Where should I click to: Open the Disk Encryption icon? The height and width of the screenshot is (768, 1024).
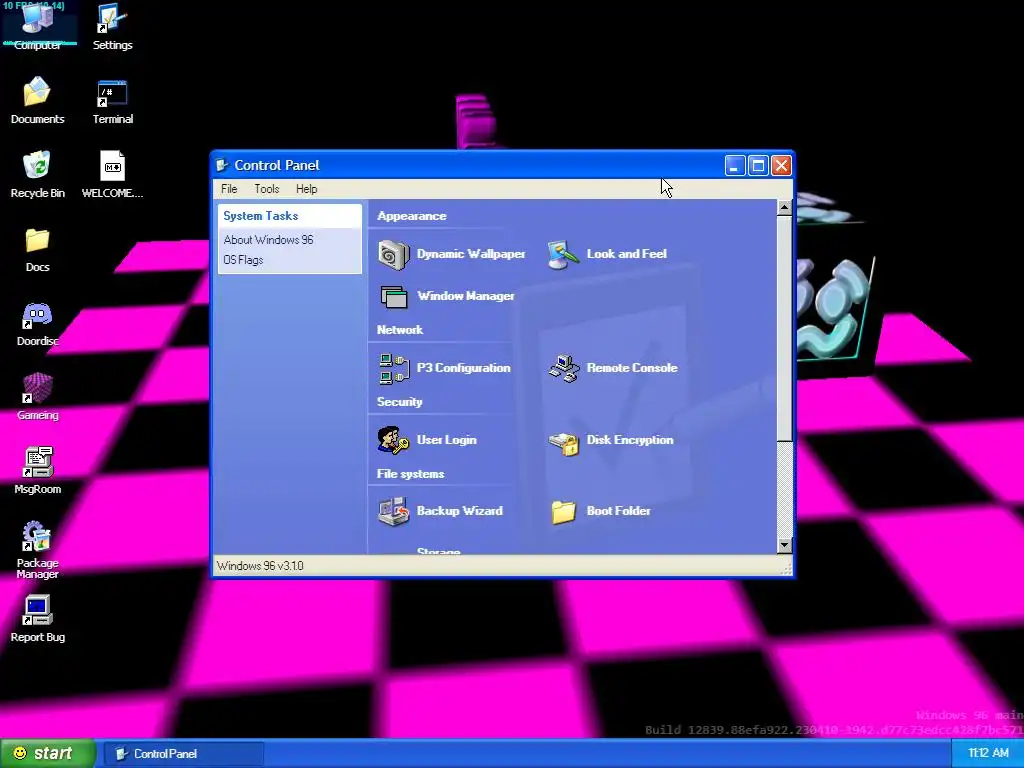click(x=564, y=442)
